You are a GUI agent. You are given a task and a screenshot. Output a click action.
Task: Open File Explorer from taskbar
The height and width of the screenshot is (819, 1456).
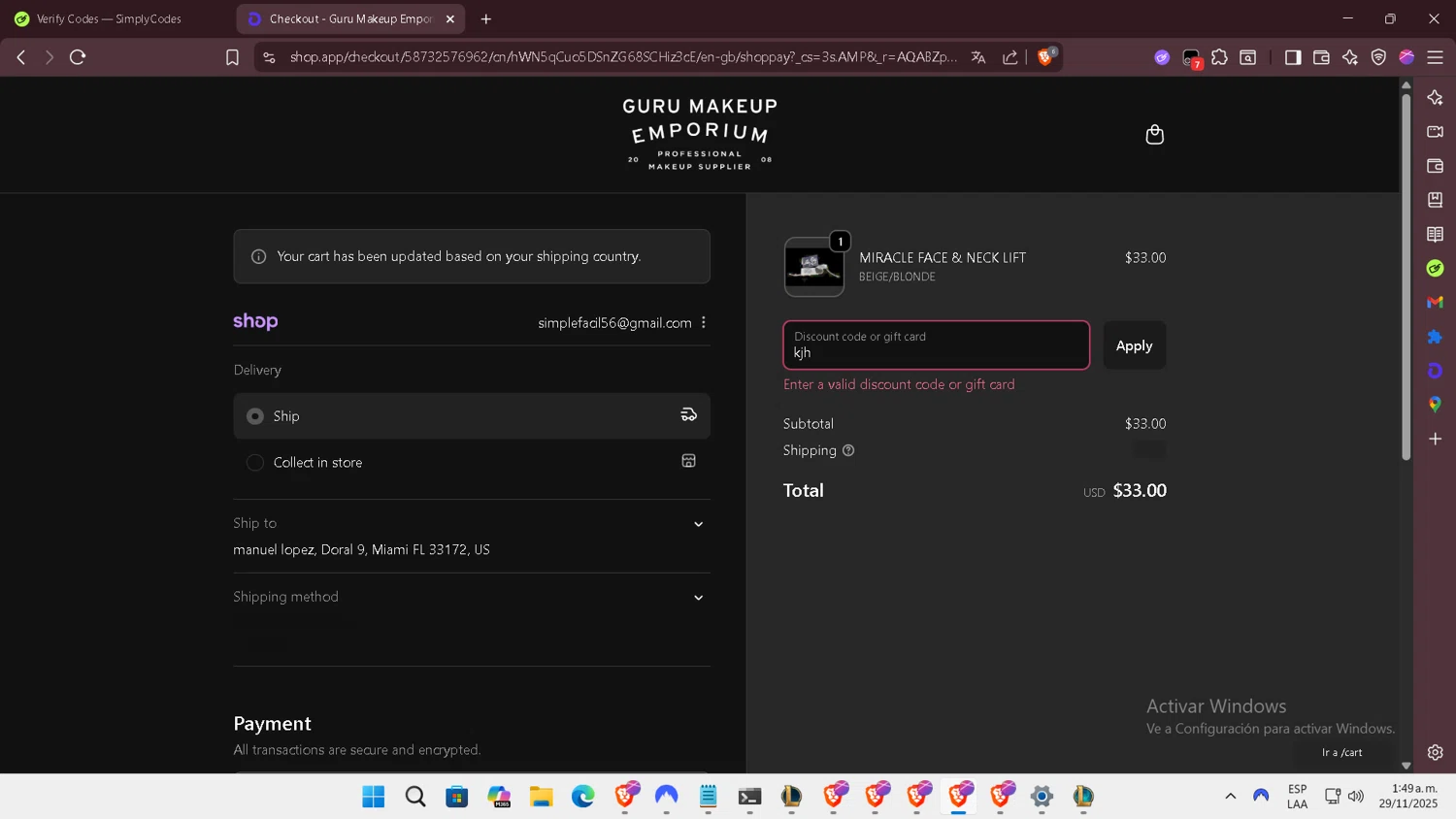click(541, 797)
